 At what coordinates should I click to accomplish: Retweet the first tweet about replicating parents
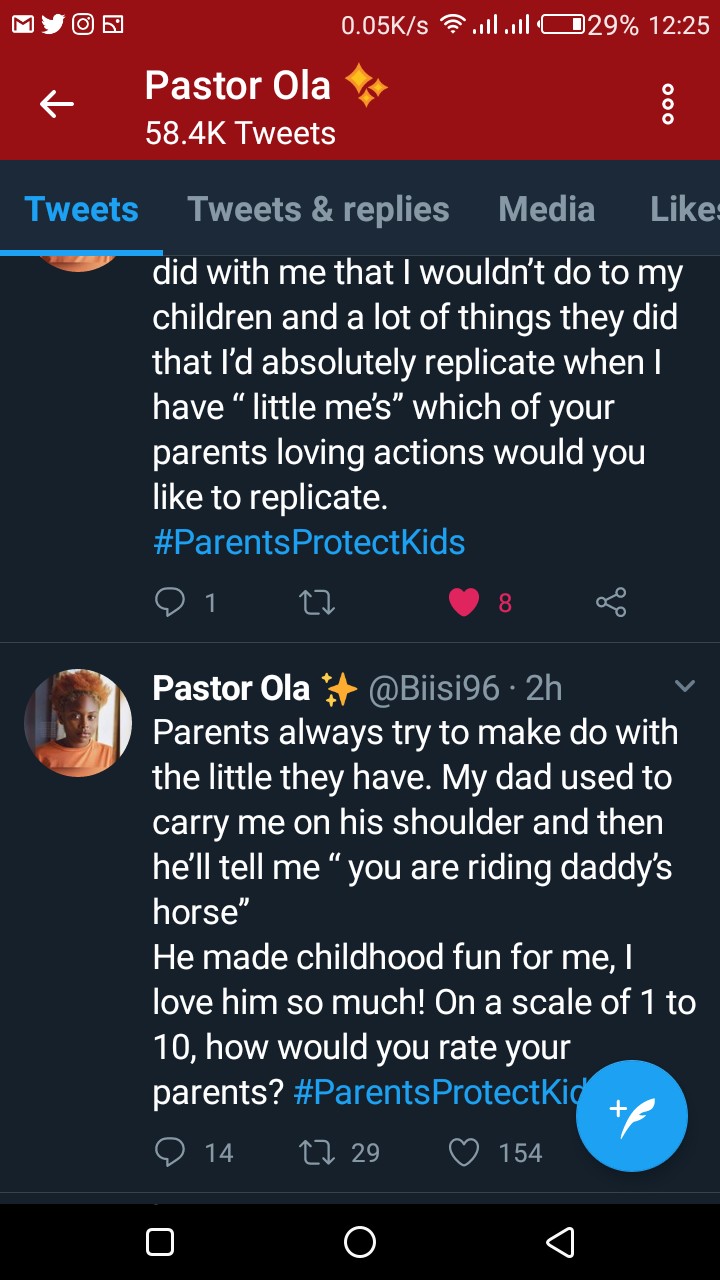317,602
